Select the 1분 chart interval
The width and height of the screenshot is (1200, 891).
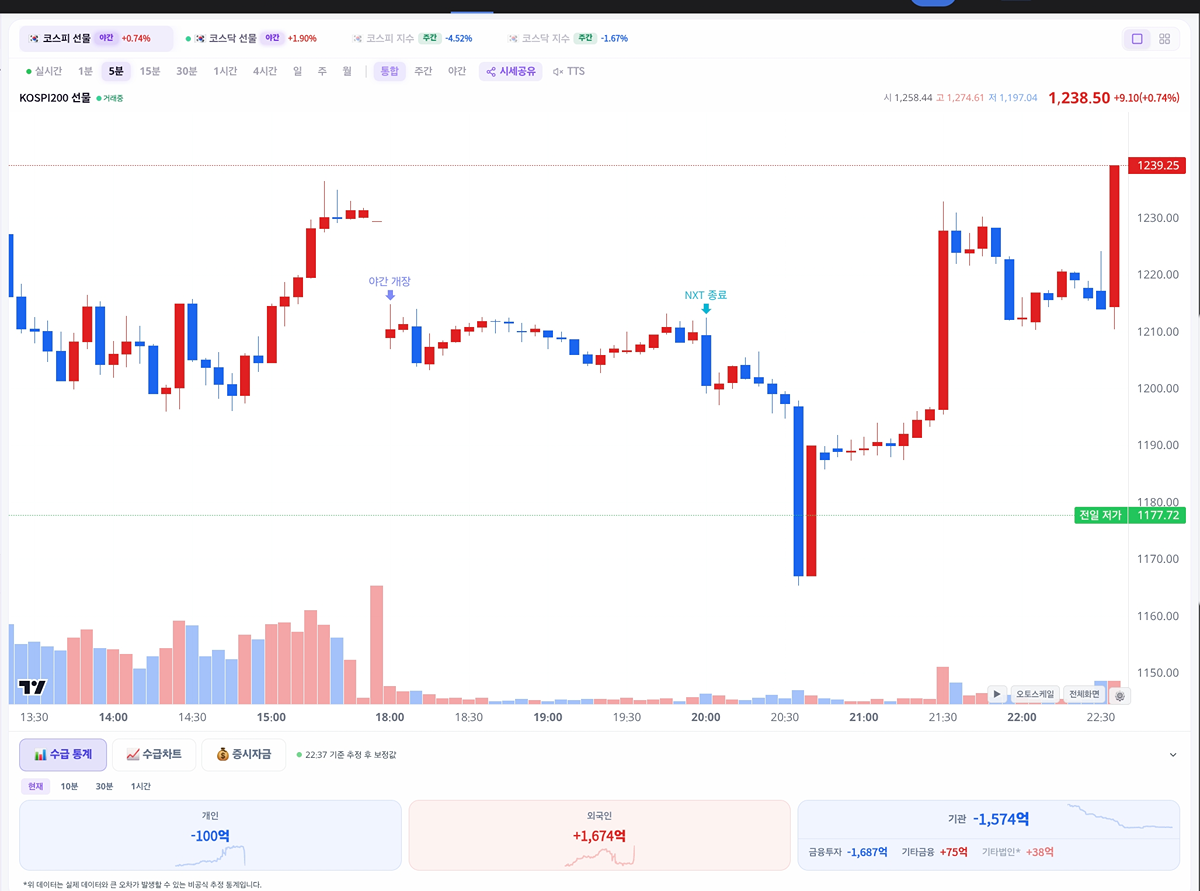tap(85, 71)
